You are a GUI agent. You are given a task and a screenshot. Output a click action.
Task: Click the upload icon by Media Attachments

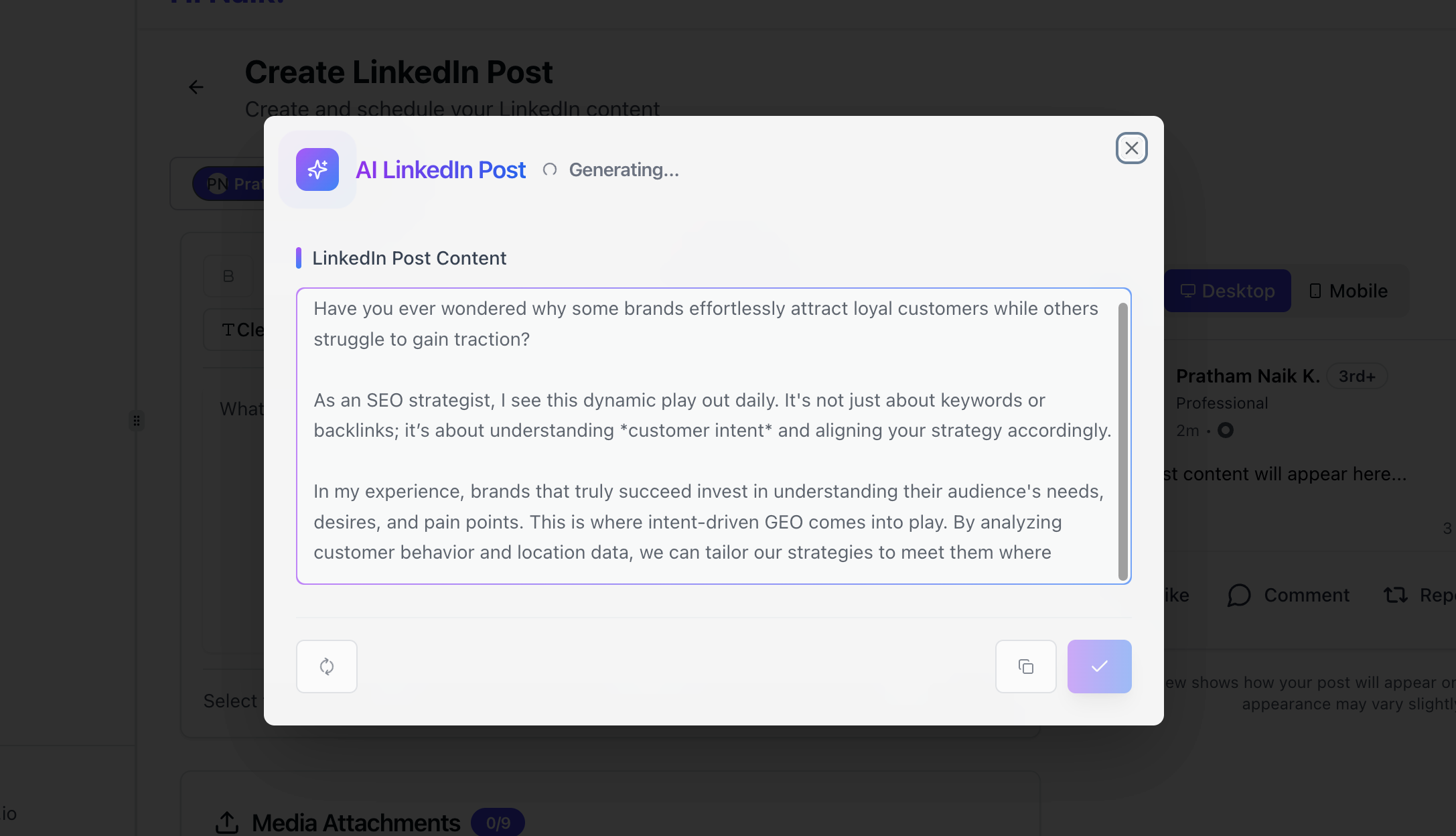227,823
